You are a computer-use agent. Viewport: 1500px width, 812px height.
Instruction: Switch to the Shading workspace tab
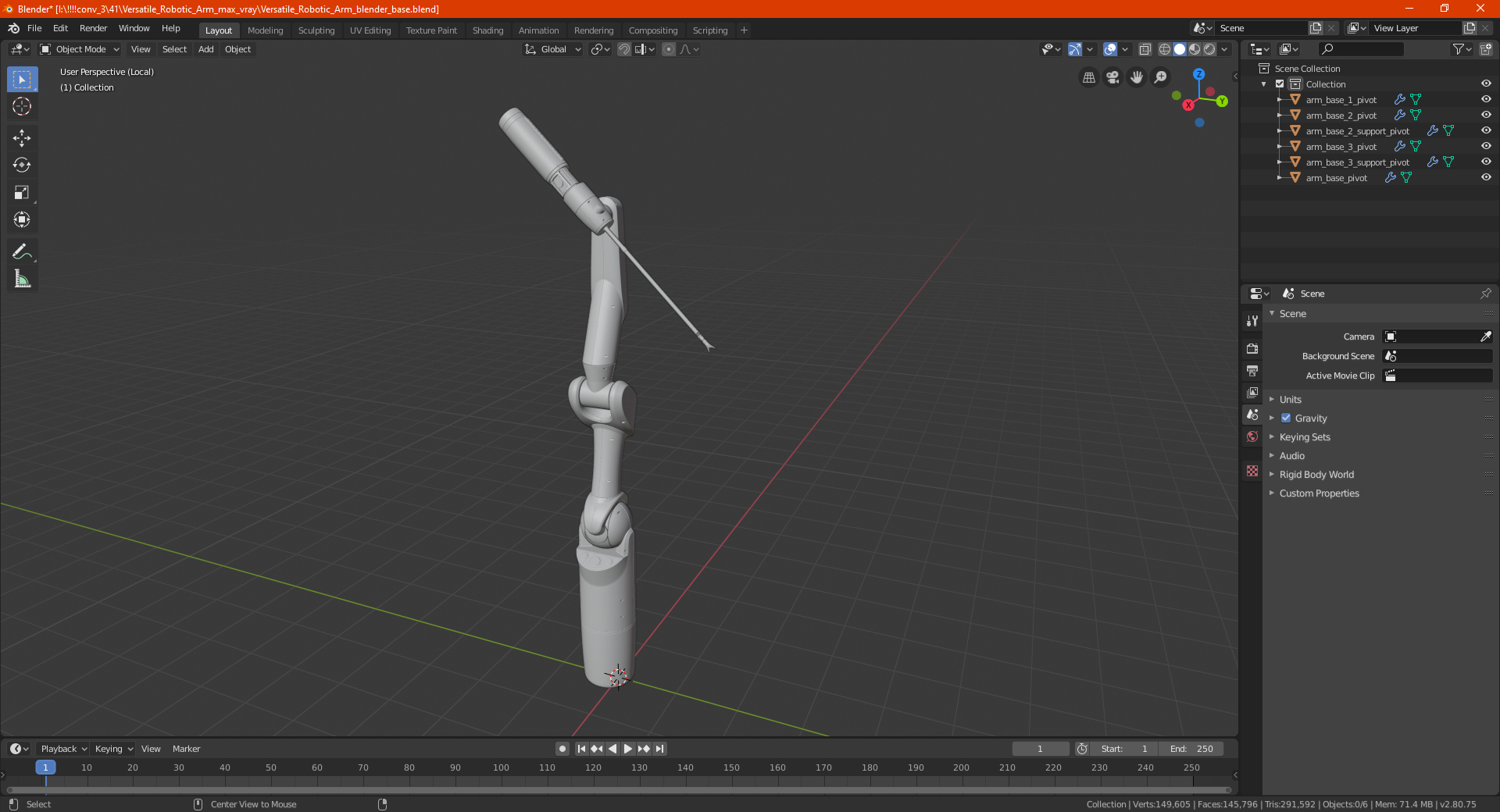point(487,30)
